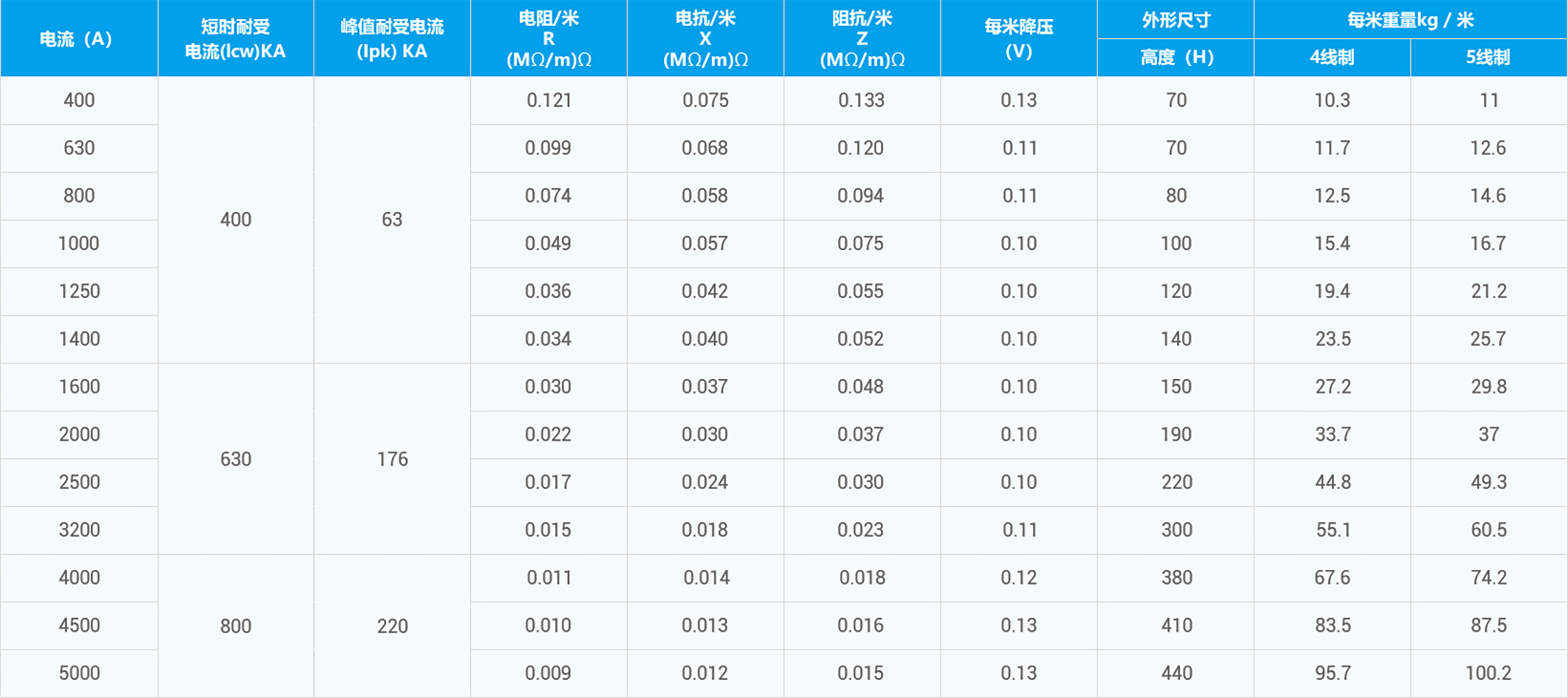Select the 5线制 sub-header
Image resolution: width=1568 pixels, height=698 pixels.
pos(1489,57)
